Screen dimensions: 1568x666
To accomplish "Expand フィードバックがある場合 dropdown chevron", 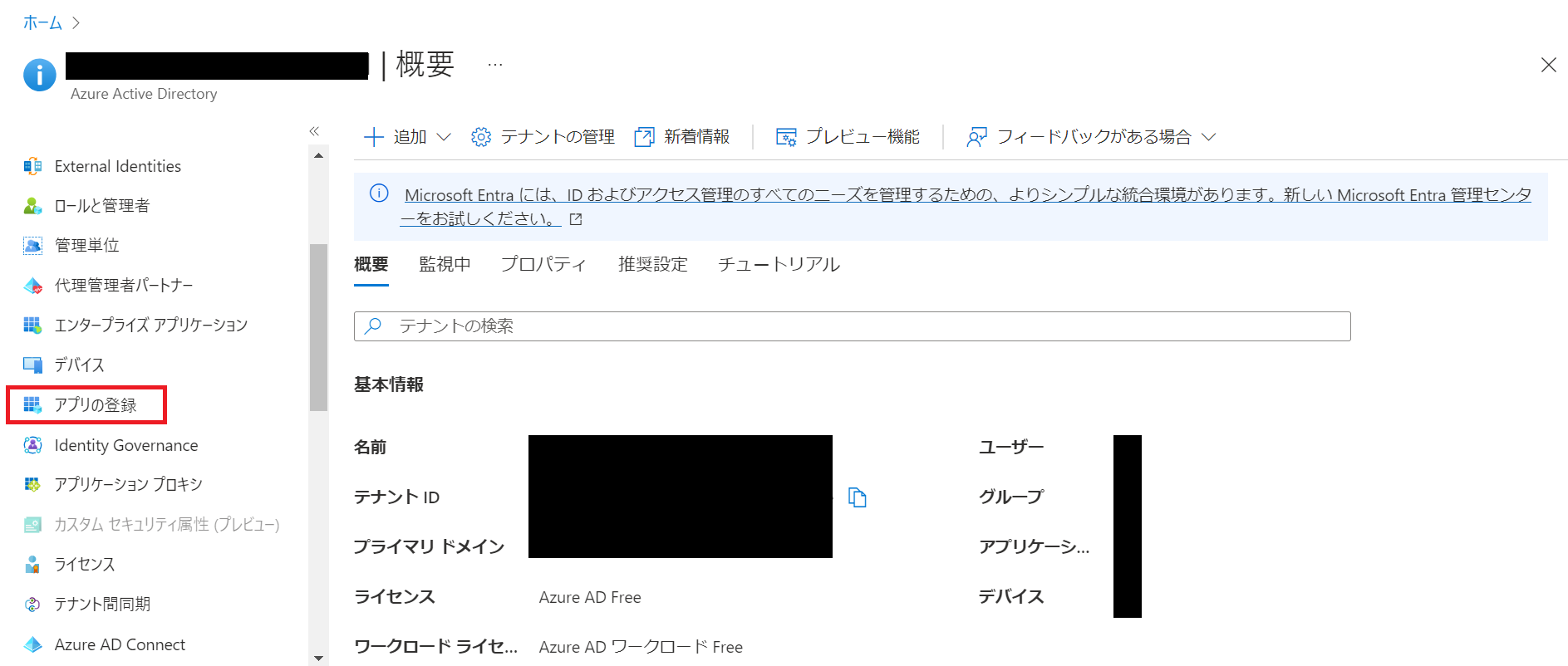I will click(1209, 137).
